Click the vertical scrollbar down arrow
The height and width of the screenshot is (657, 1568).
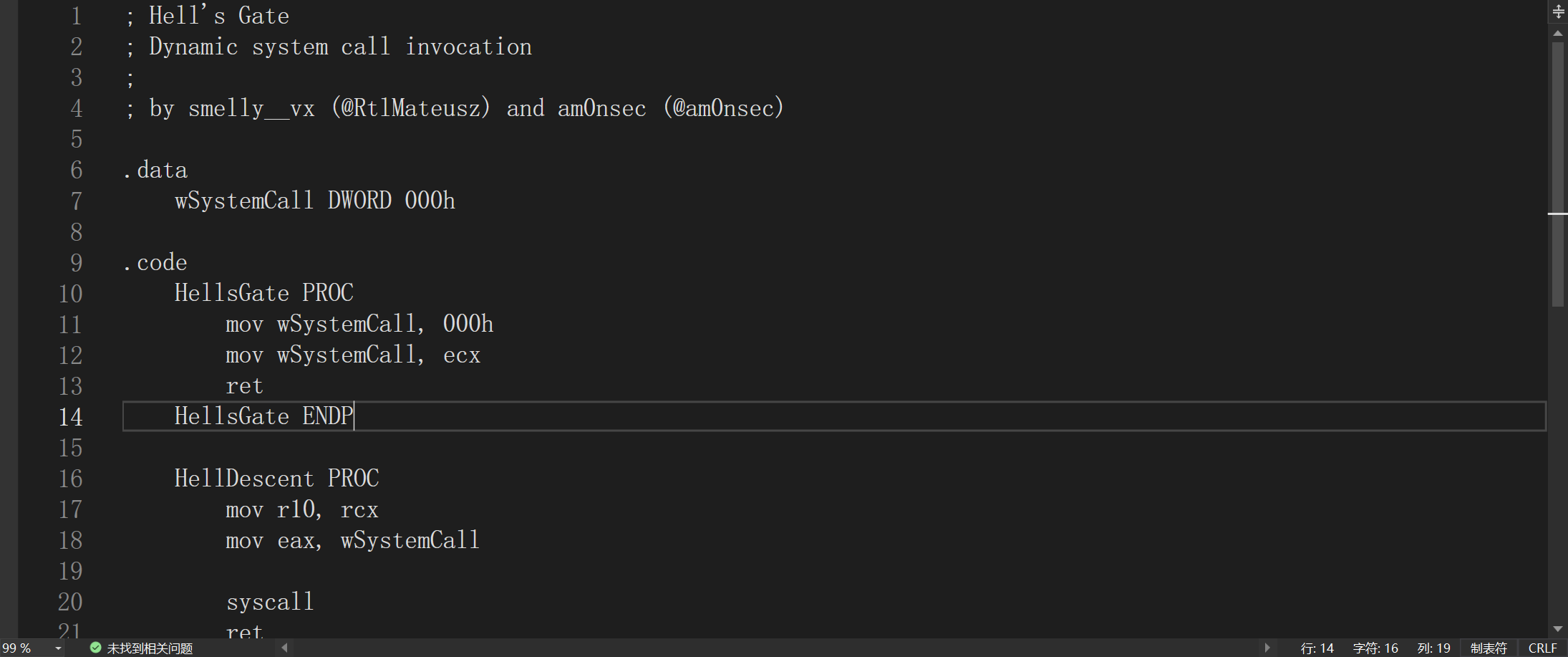(x=1558, y=629)
